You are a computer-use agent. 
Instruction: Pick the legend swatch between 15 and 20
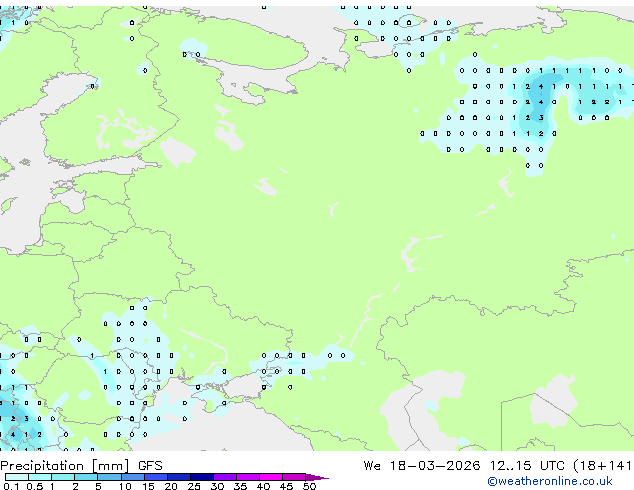[156, 477]
